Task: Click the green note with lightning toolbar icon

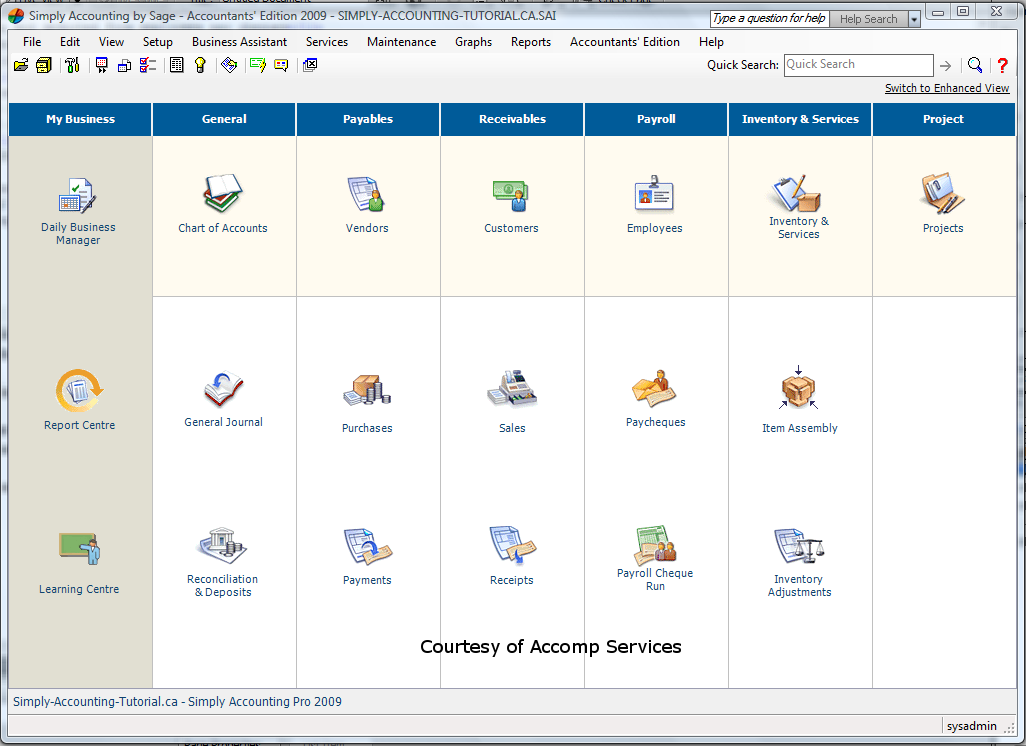Action: coord(258,65)
